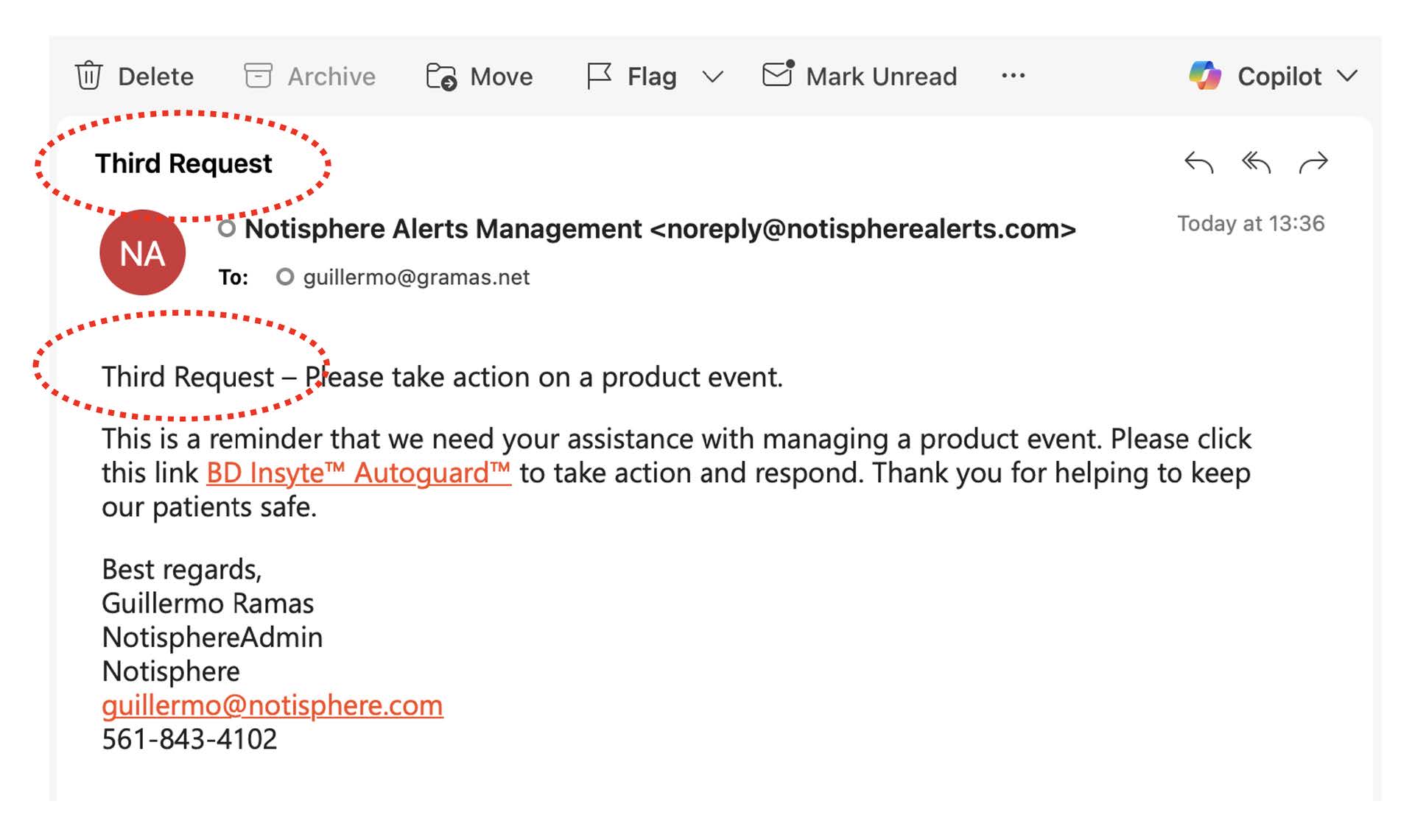Click the Forward arrow icon
Image resolution: width=1412 pixels, height=840 pixels.
pos(1313,162)
